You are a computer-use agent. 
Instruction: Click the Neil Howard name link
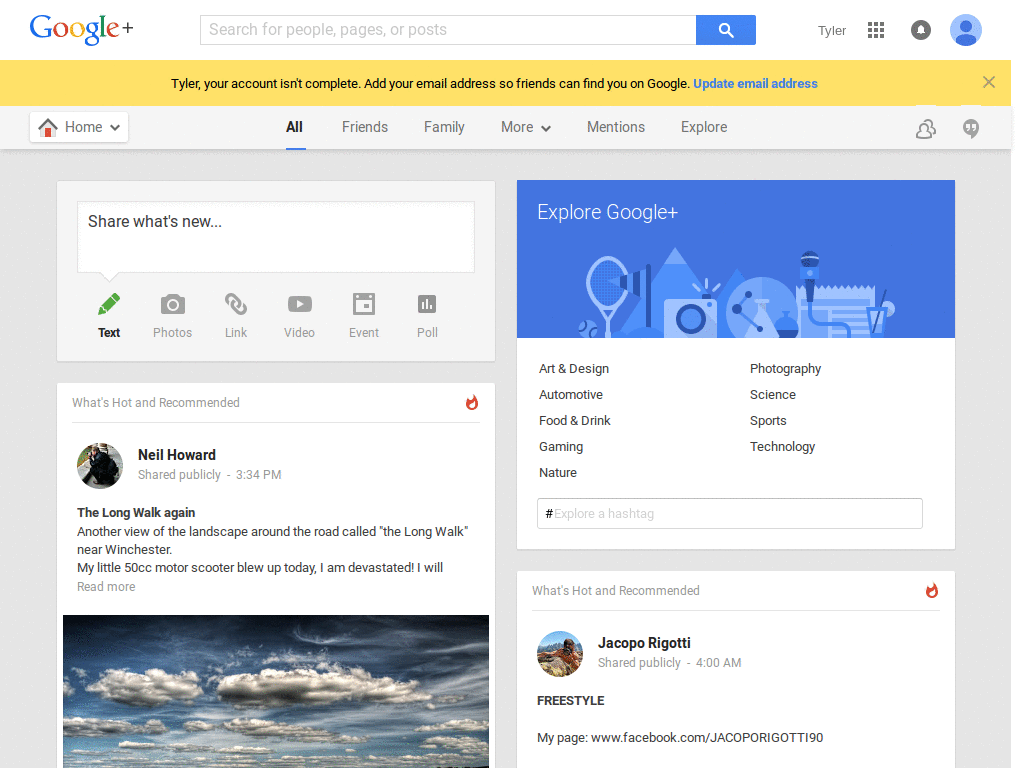pyautogui.click(x=176, y=455)
